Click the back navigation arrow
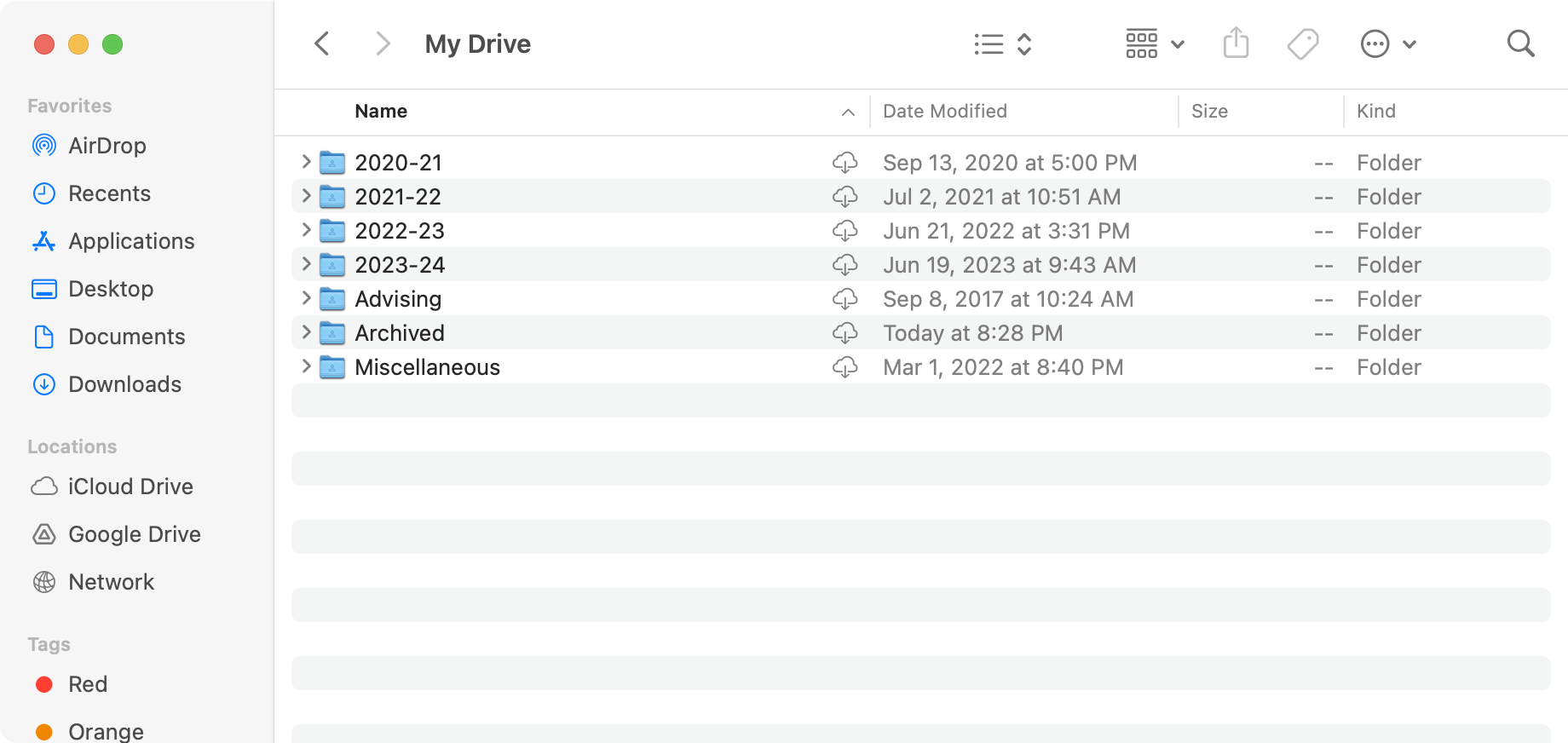Image resolution: width=1568 pixels, height=743 pixels. tap(322, 43)
